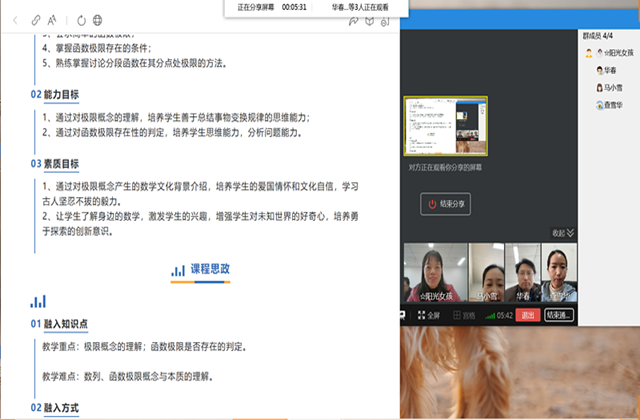Select the 宫格 grid view option

tap(463, 314)
